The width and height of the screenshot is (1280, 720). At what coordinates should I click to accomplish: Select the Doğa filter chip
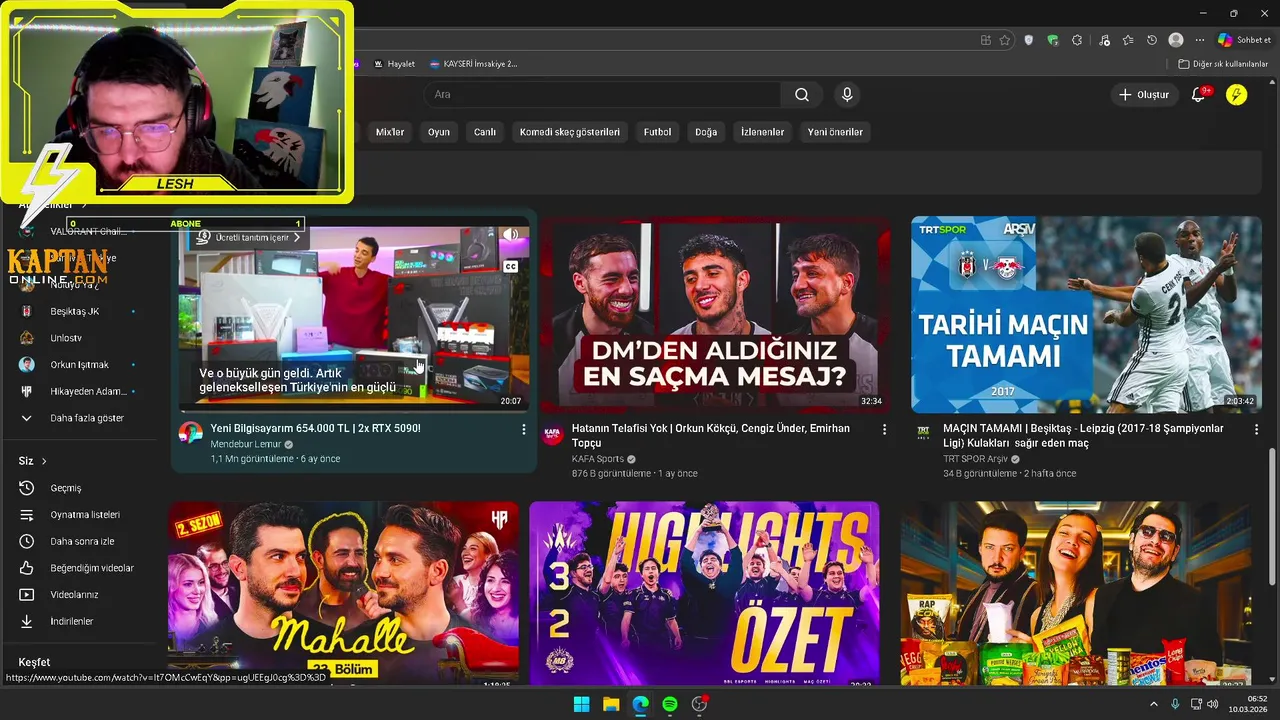tap(706, 132)
